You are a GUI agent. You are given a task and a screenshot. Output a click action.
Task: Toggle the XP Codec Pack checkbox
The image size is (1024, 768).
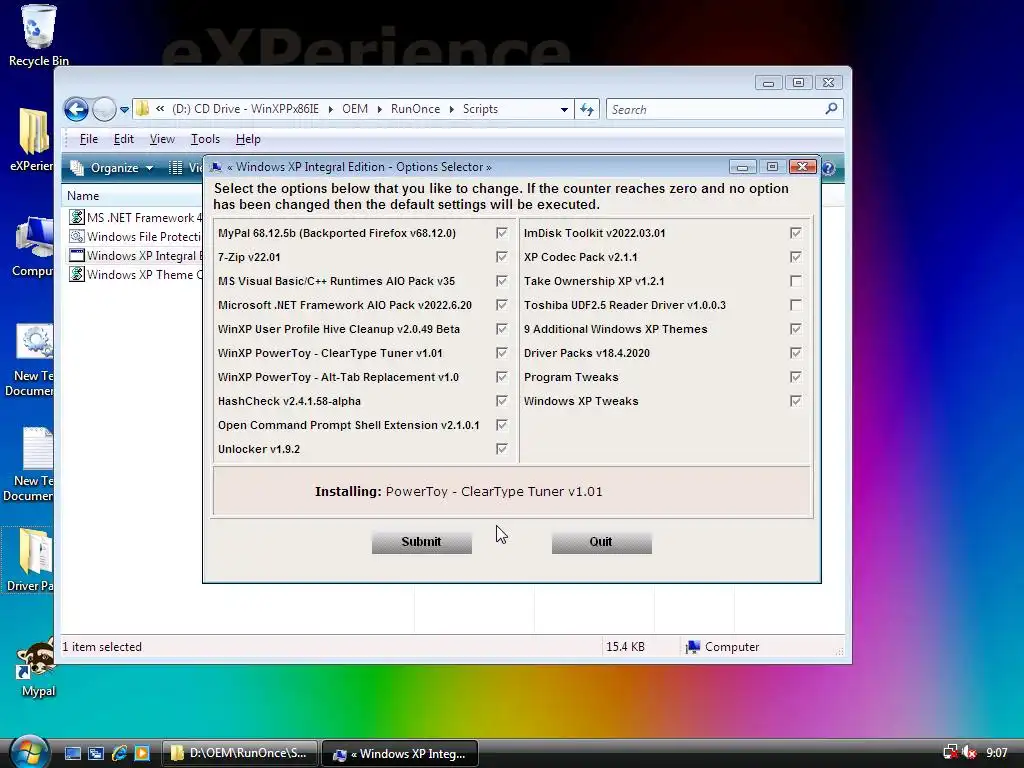click(x=795, y=257)
